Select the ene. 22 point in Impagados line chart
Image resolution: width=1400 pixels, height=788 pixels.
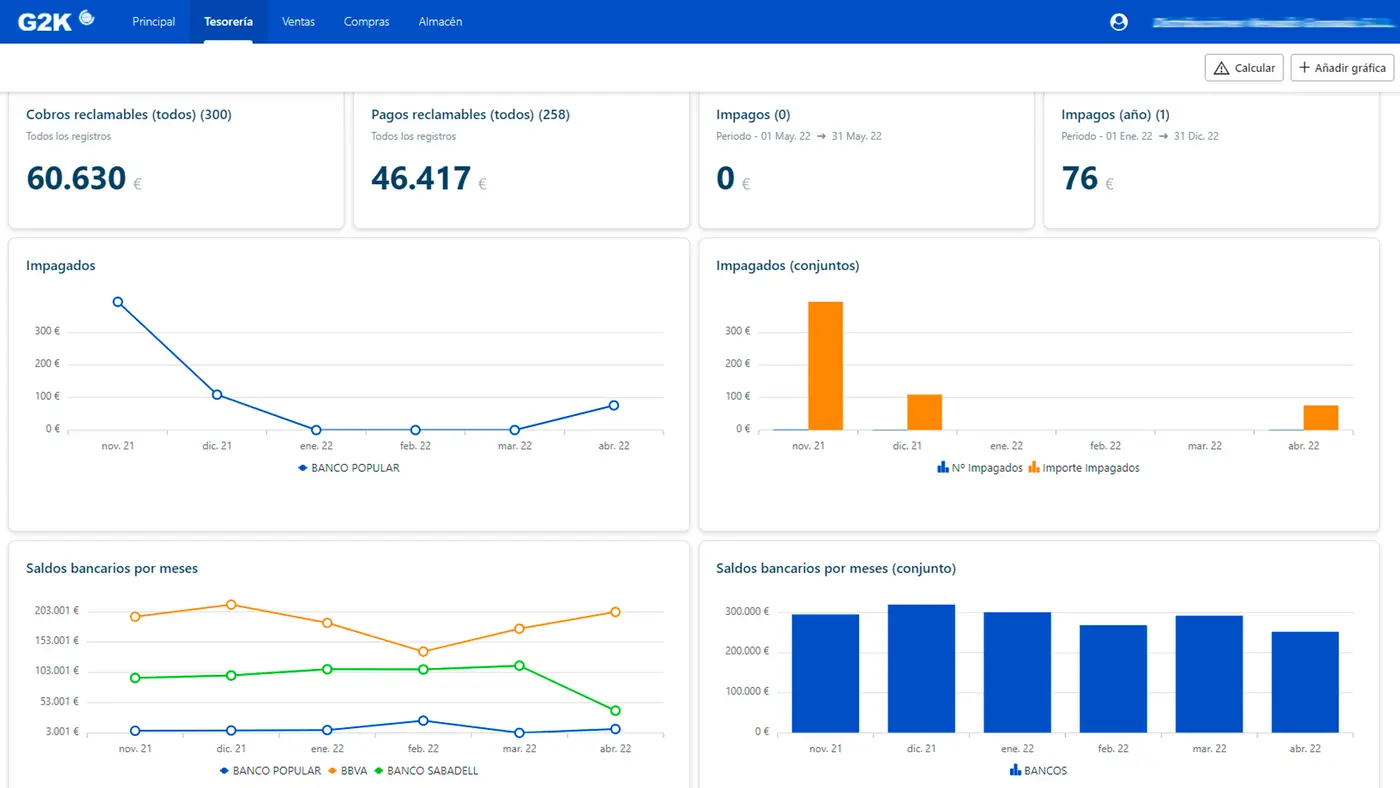[x=316, y=430]
